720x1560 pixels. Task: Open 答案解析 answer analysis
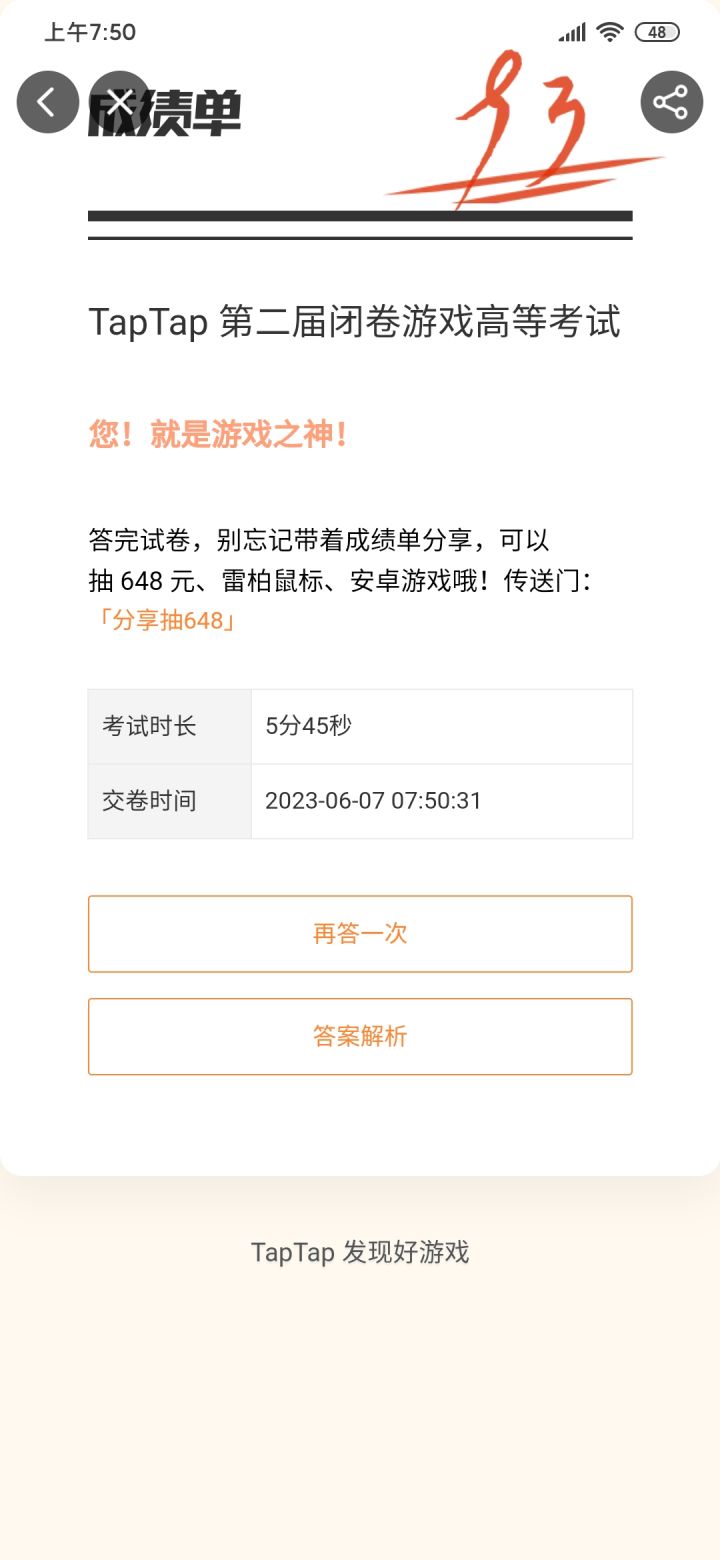point(360,1036)
